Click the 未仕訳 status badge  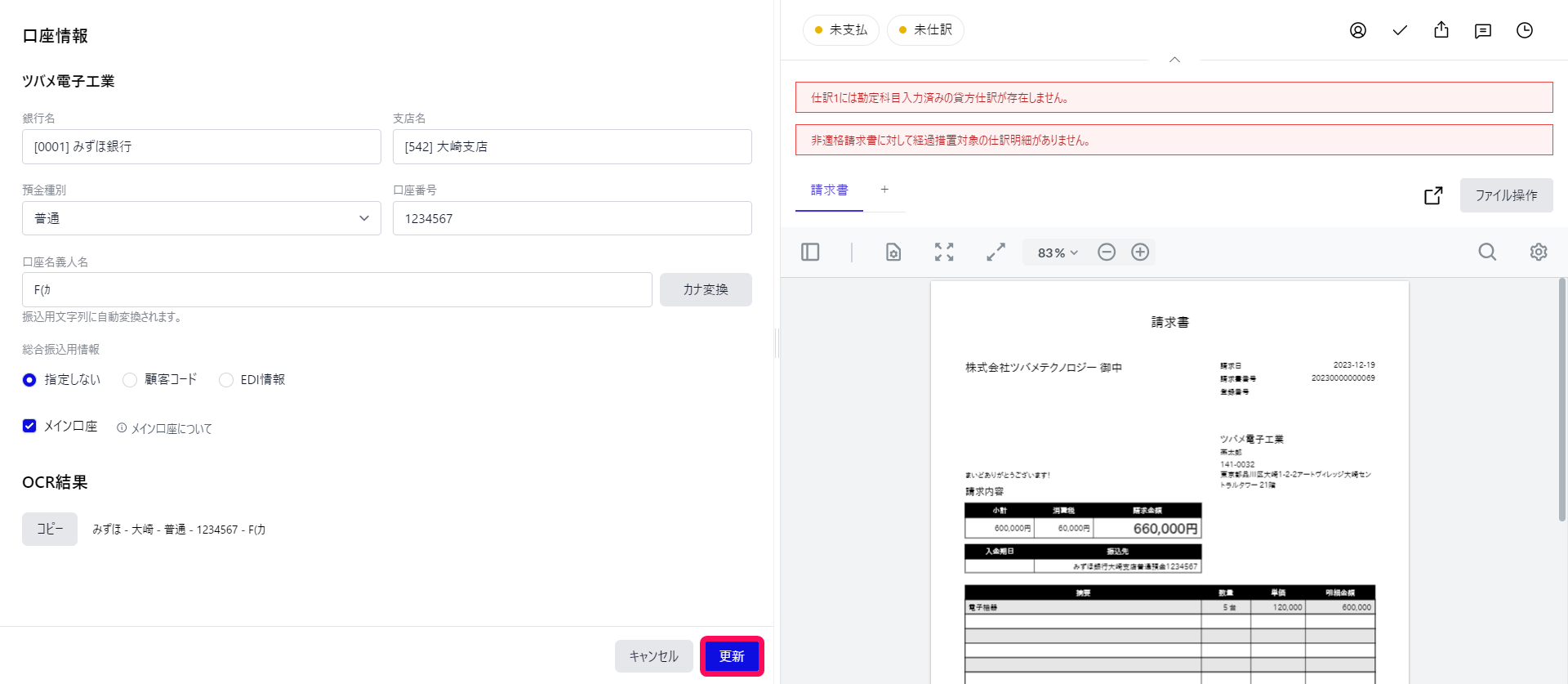tap(925, 30)
